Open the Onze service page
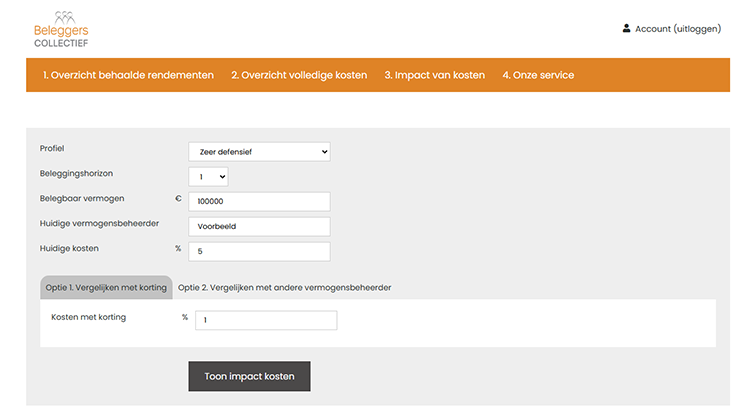750x412 pixels. pos(538,75)
